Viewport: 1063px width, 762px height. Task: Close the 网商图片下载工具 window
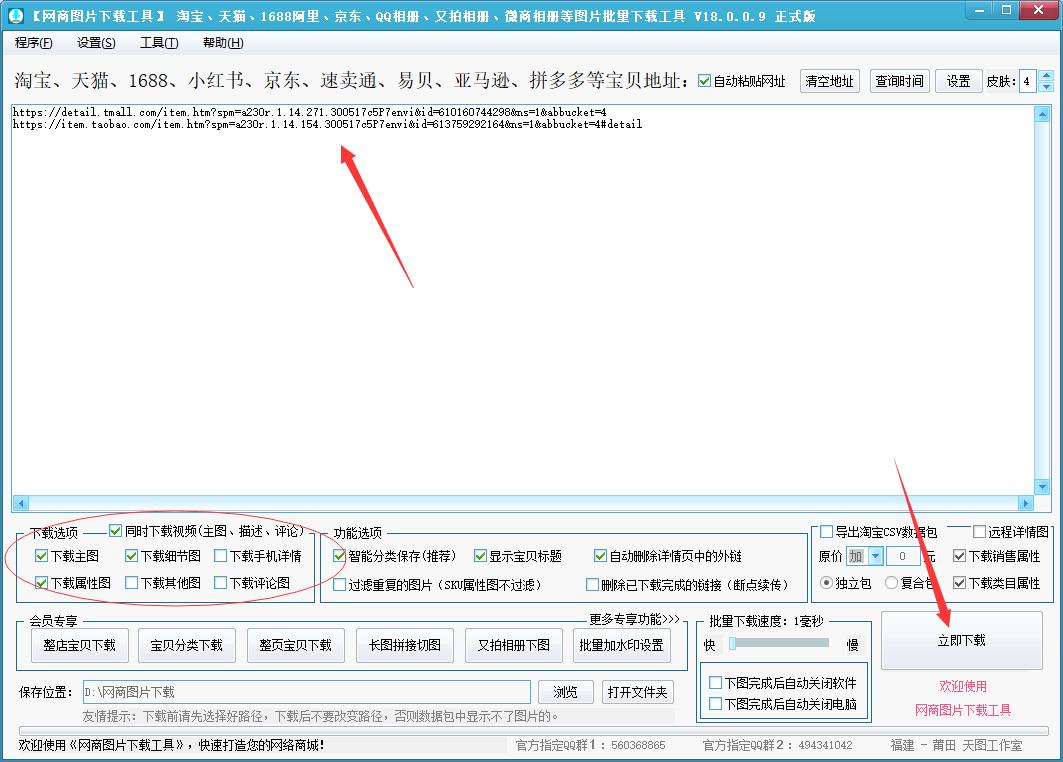pos(1038,10)
